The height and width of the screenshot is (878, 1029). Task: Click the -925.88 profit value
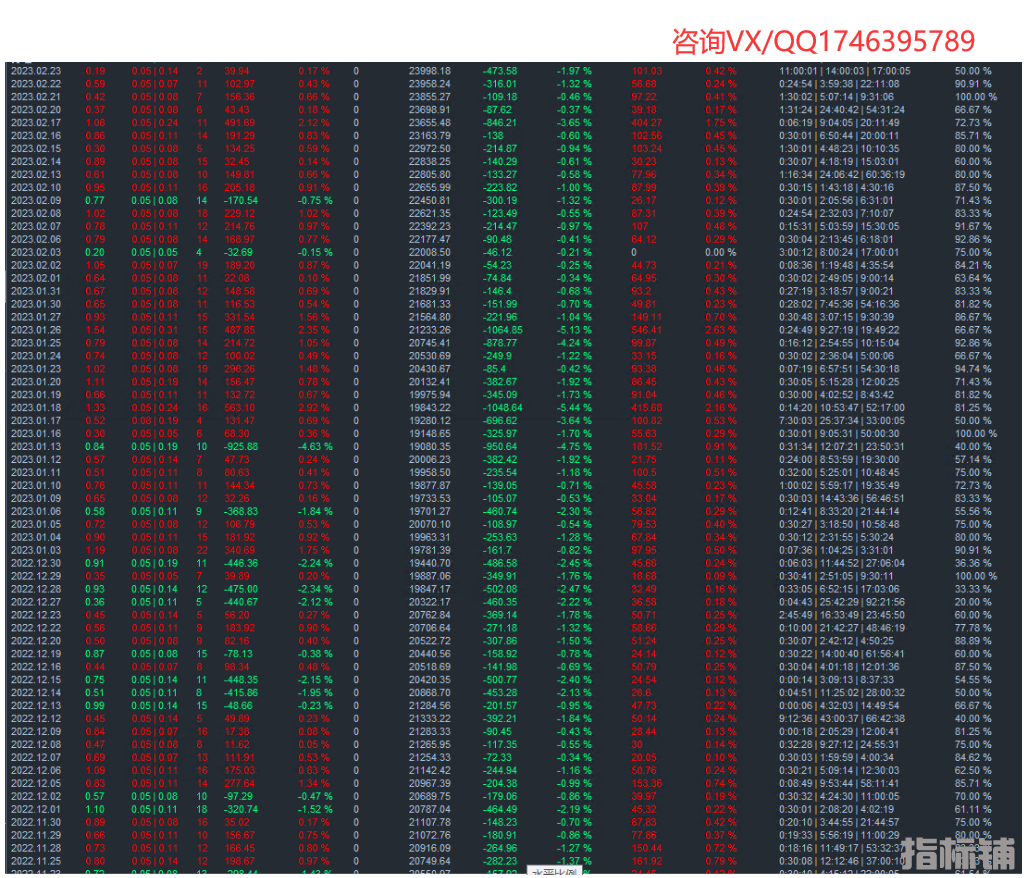pyautogui.click(x=241, y=446)
